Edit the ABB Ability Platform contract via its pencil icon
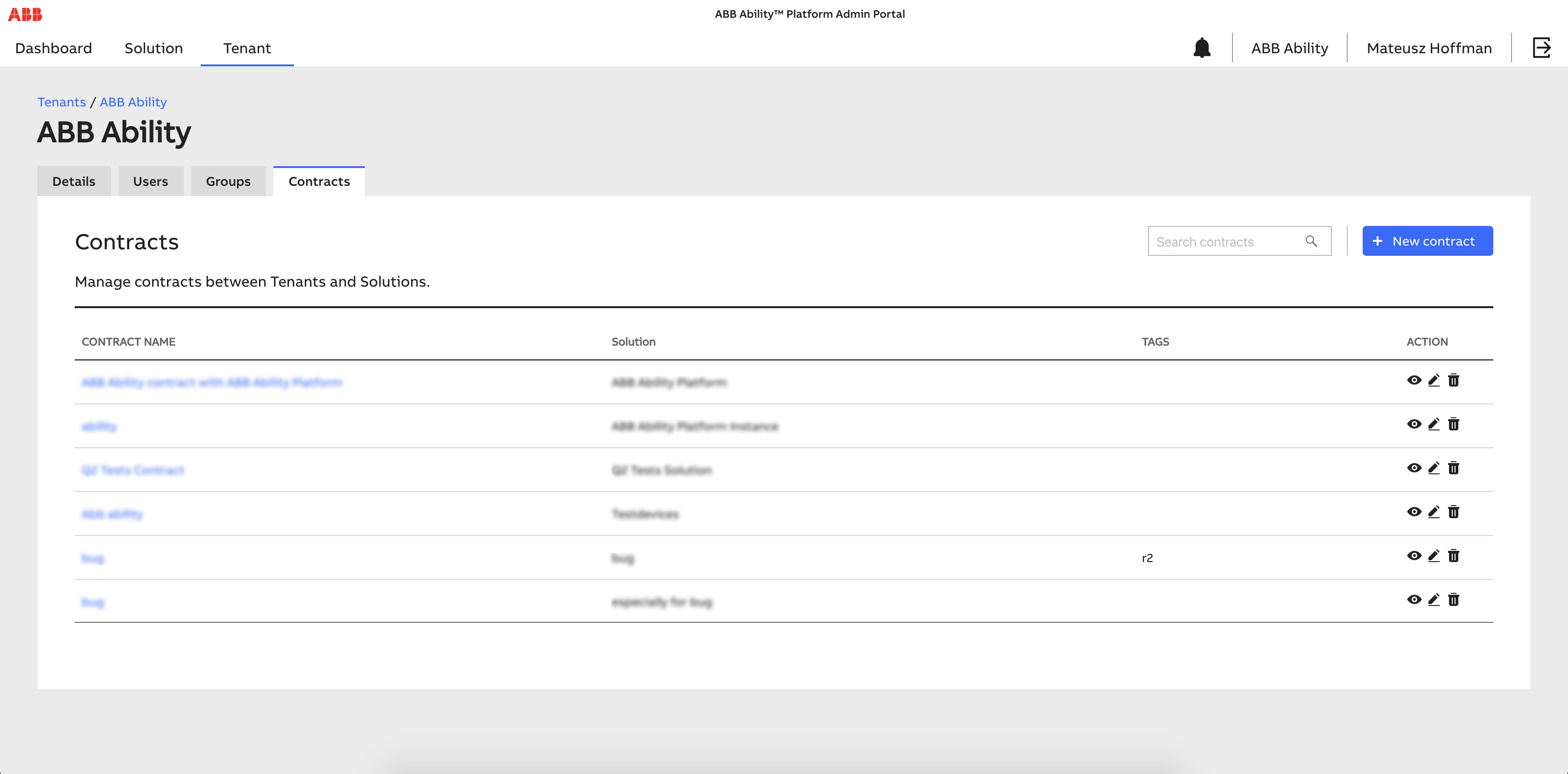The image size is (1568, 774). pyautogui.click(x=1434, y=380)
